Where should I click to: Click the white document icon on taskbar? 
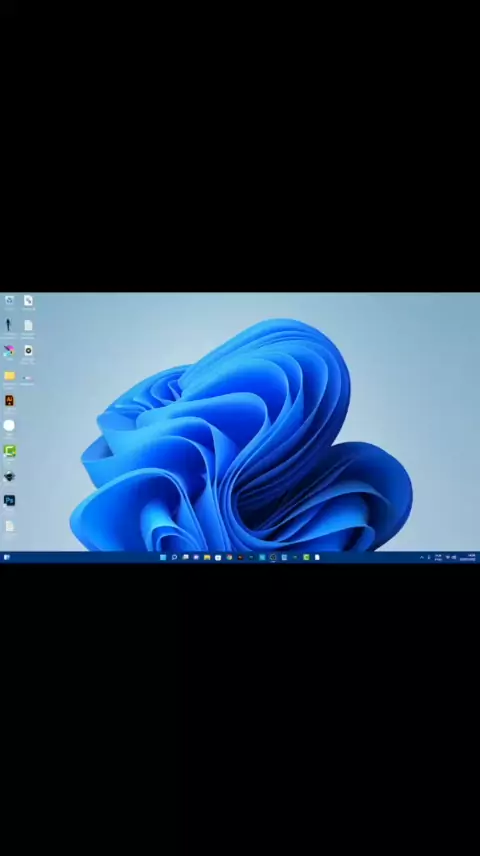click(x=317, y=557)
